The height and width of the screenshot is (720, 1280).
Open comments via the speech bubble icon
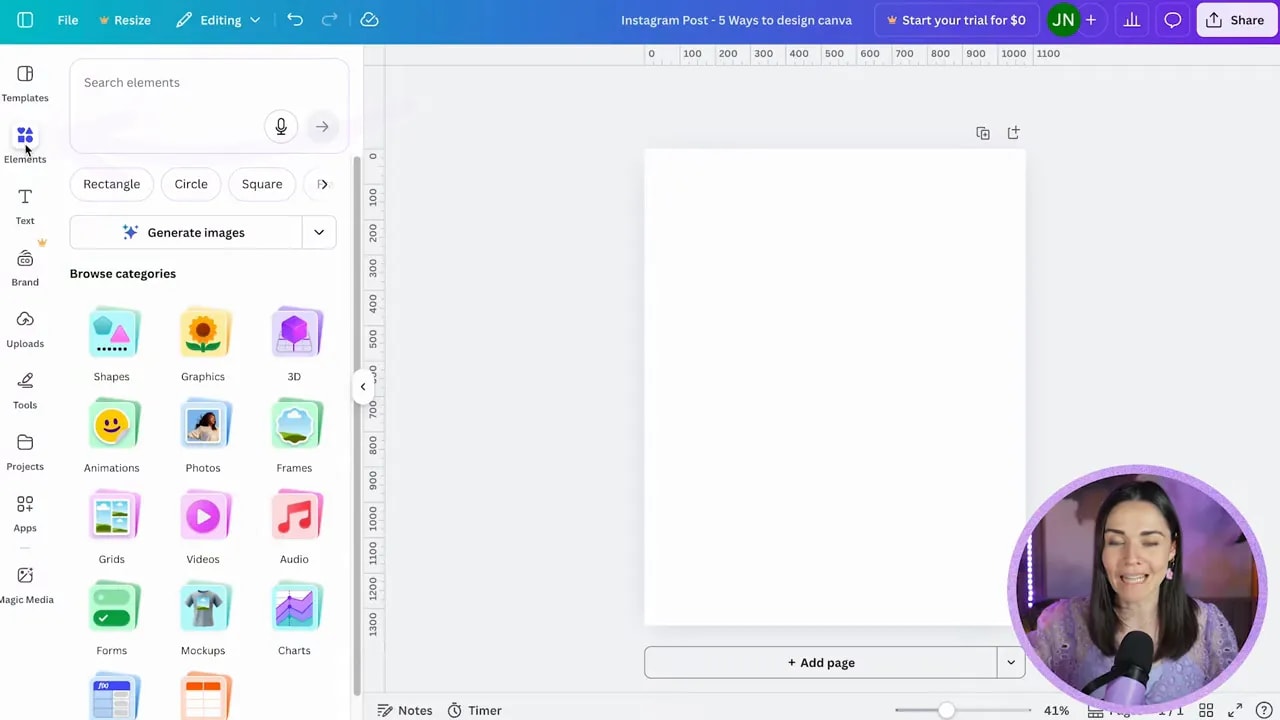[1172, 20]
